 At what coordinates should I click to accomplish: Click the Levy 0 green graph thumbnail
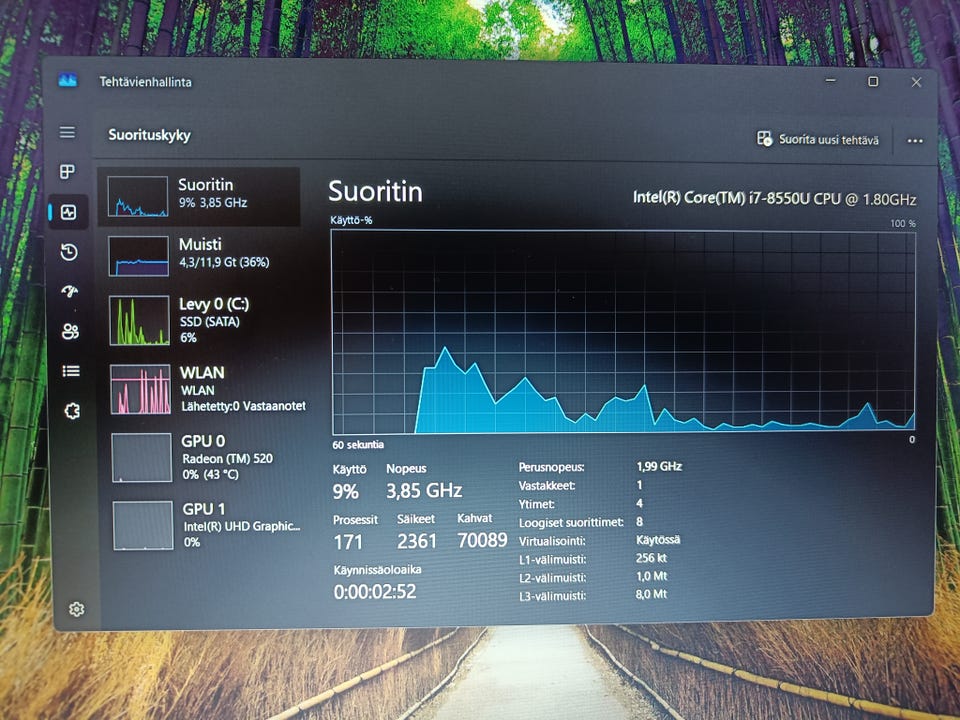tap(140, 320)
